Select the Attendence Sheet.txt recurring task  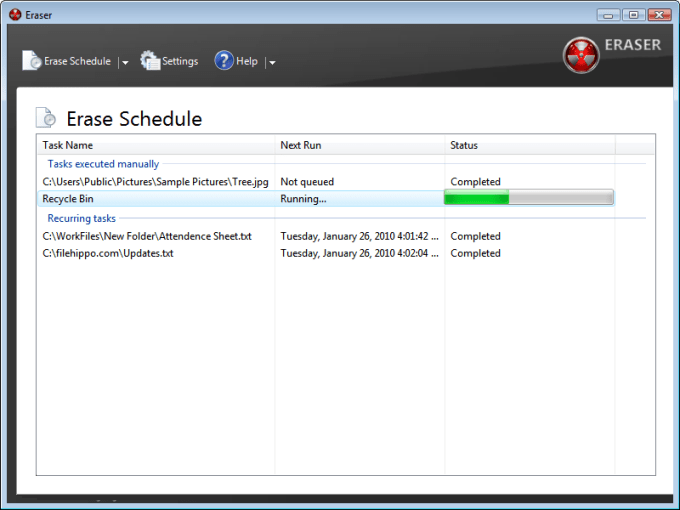click(x=326, y=236)
